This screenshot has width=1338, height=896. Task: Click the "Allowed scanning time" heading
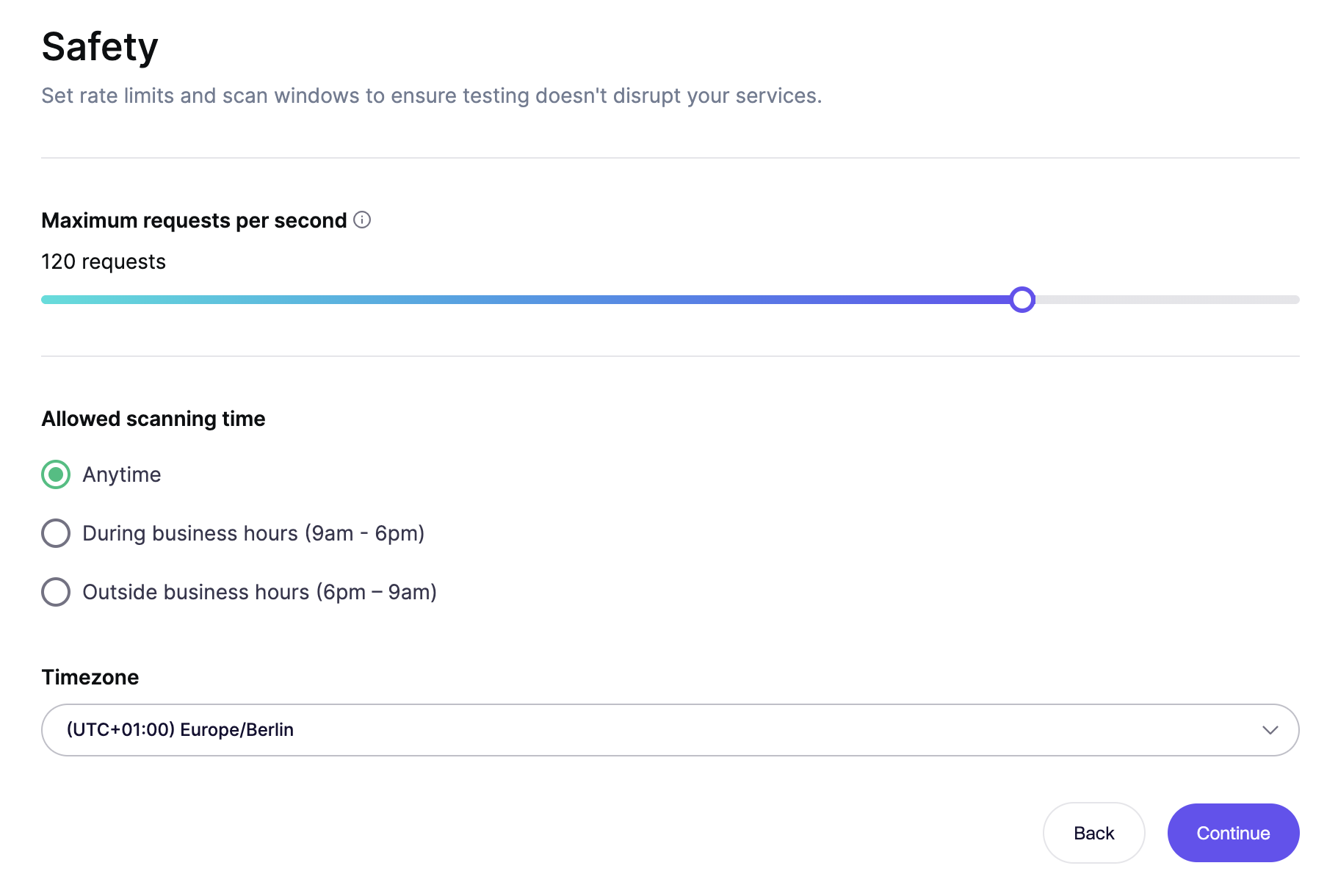click(x=153, y=419)
